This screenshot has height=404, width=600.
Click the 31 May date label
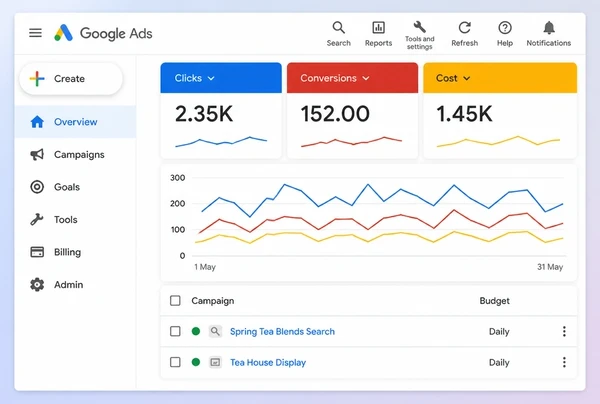(550, 267)
